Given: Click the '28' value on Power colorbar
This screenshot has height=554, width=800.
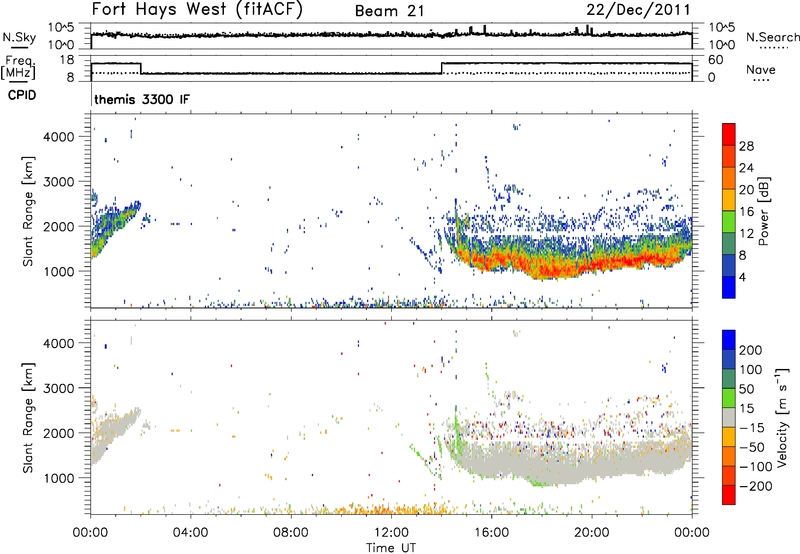Looking at the screenshot, I should 746,146.
